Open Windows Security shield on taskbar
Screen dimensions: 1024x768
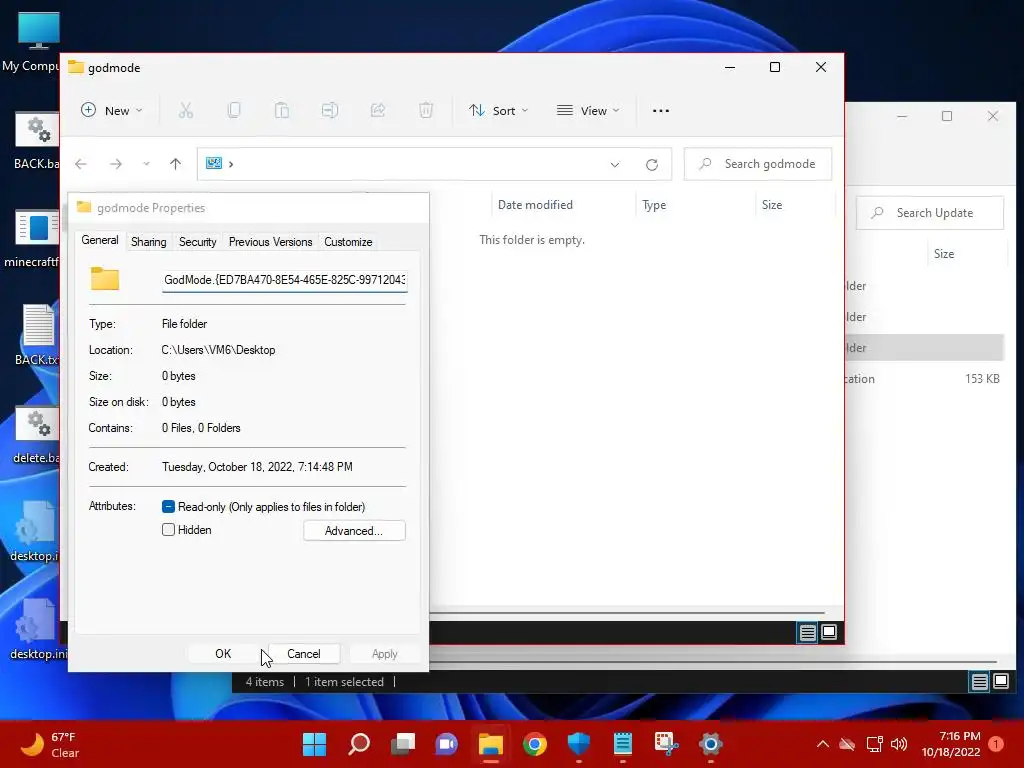(579, 744)
